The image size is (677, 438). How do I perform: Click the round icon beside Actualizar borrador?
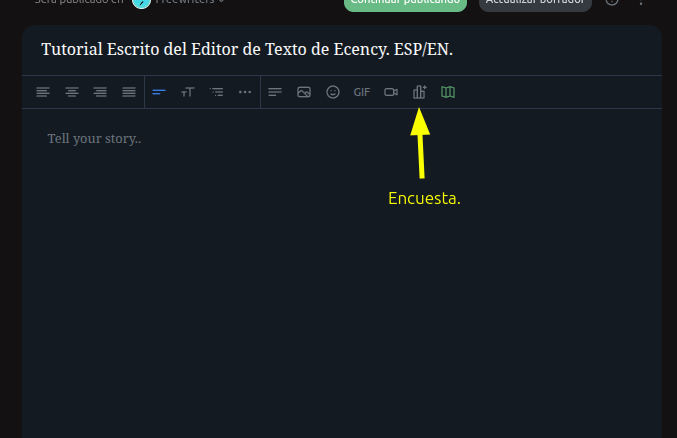click(612, 2)
